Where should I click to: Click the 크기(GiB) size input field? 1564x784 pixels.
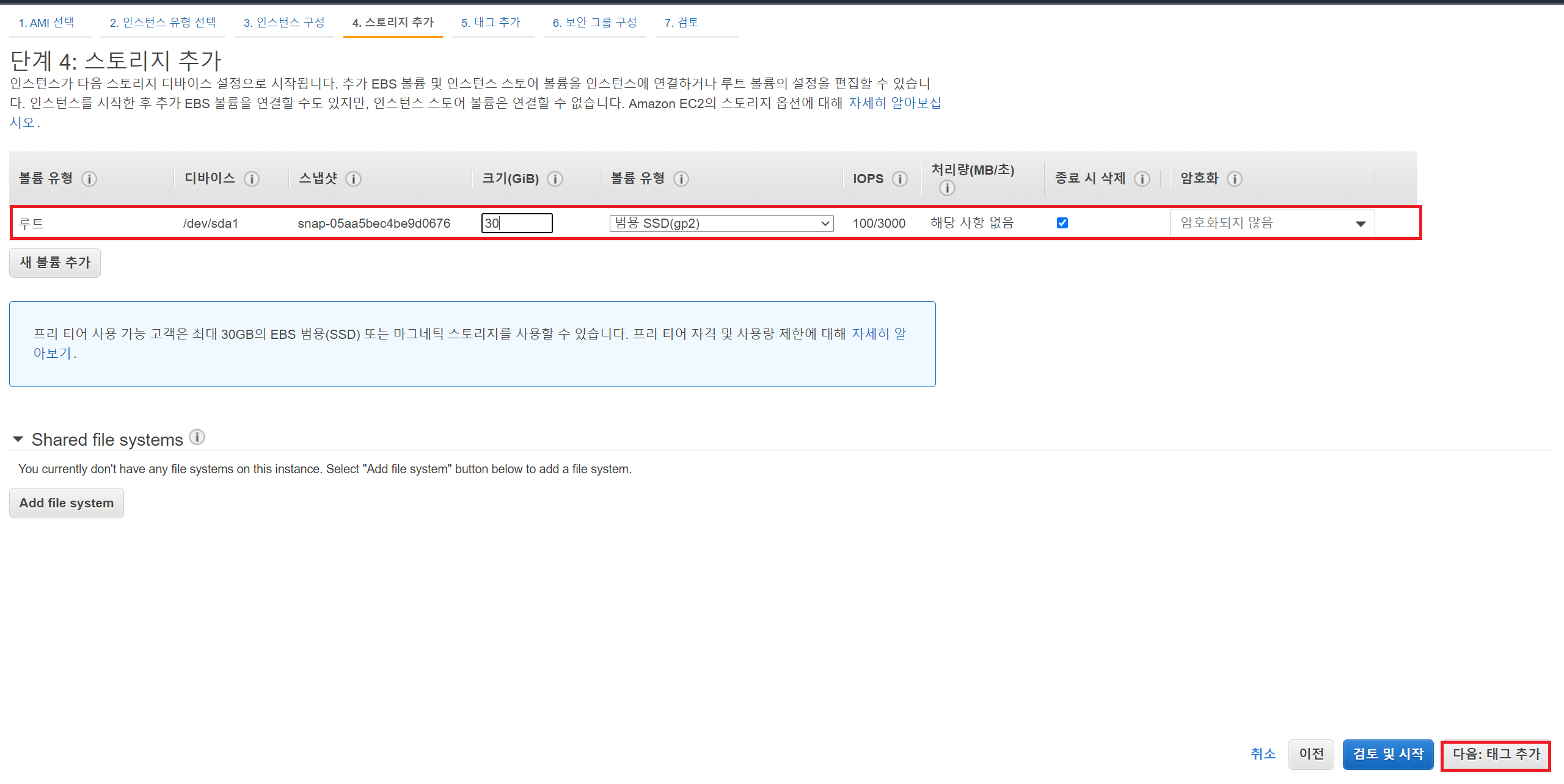coord(517,223)
